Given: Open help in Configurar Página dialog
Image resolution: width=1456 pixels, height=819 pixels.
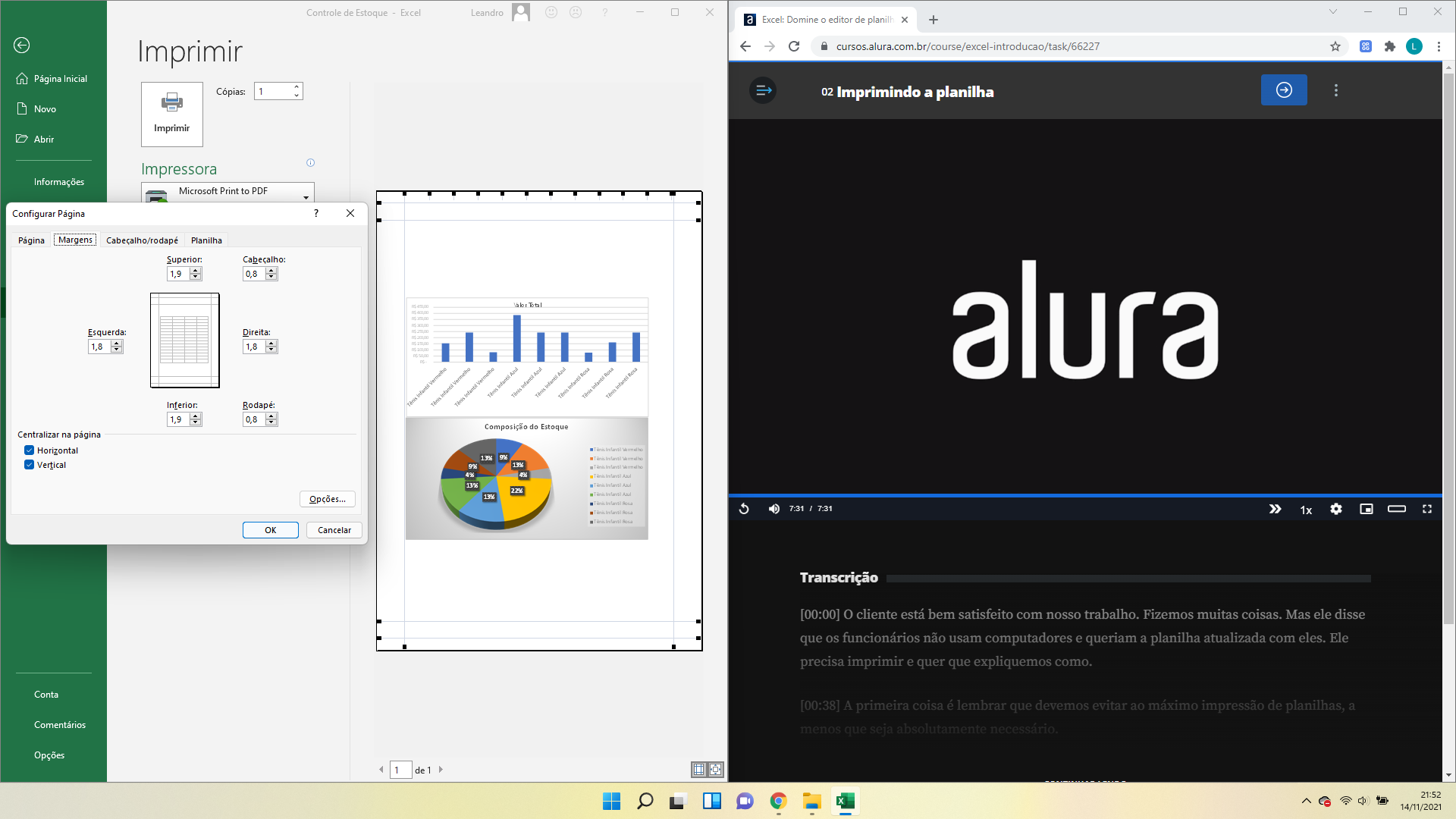Looking at the screenshot, I should pos(316,214).
